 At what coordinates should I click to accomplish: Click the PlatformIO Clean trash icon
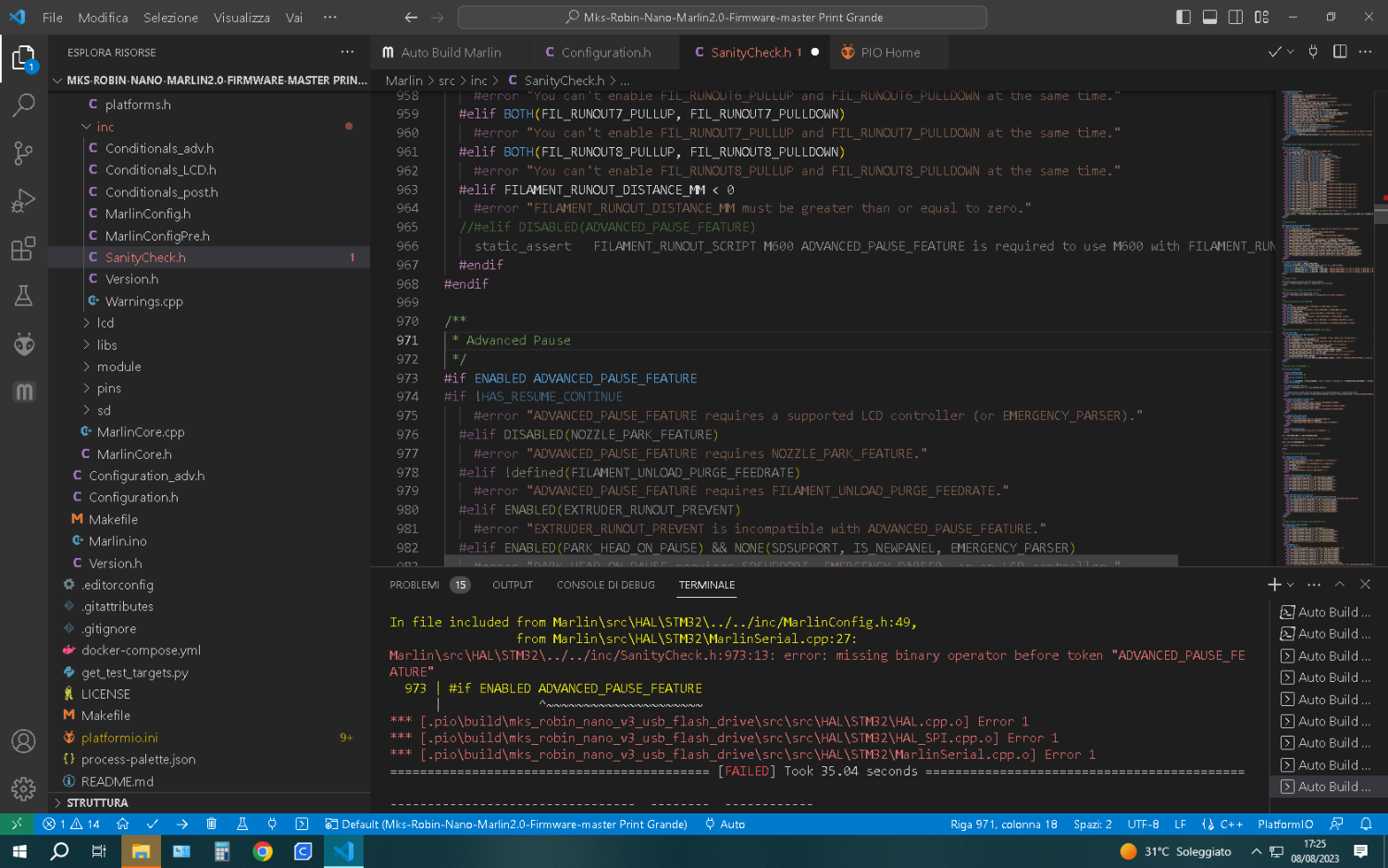(x=211, y=824)
